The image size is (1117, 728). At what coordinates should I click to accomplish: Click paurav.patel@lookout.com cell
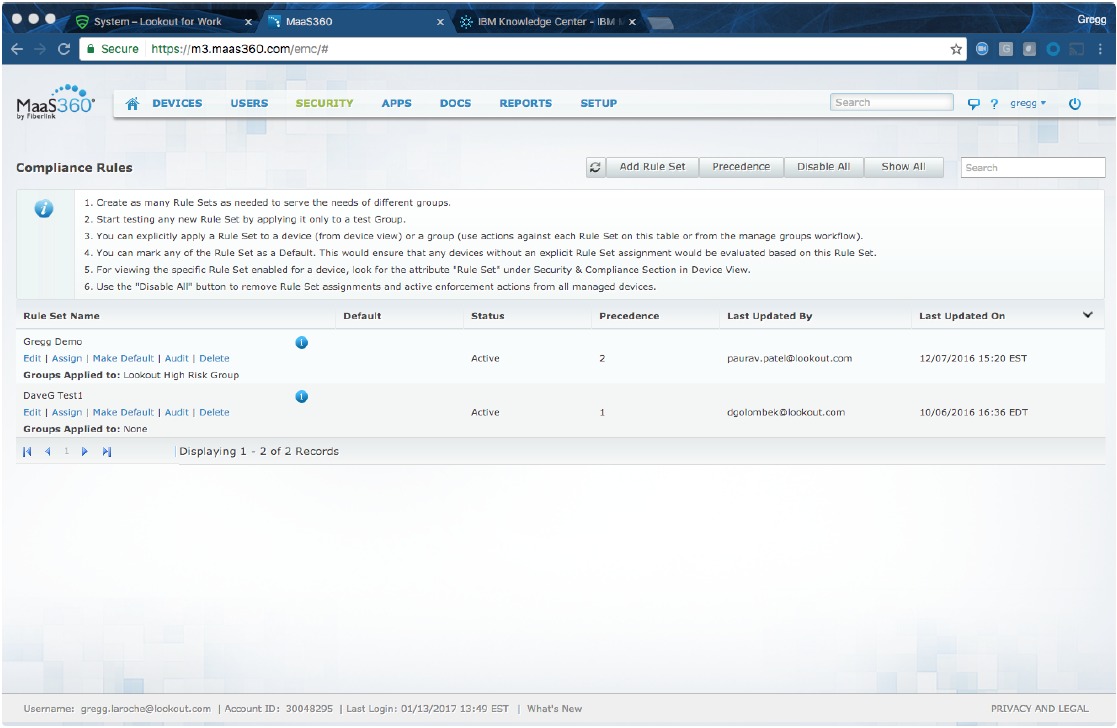coord(789,358)
